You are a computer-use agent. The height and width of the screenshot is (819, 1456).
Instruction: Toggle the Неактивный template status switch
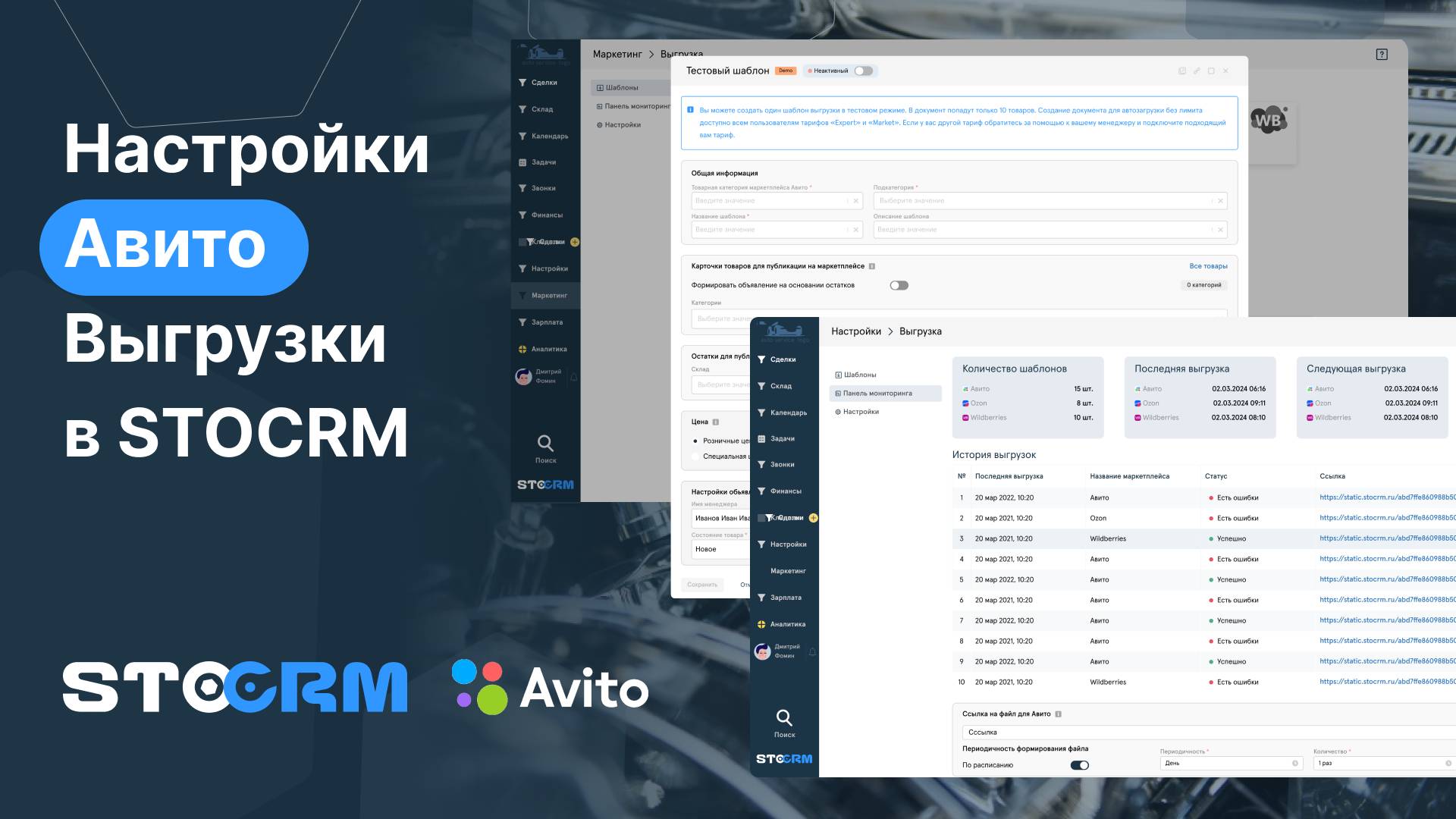tap(863, 71)
